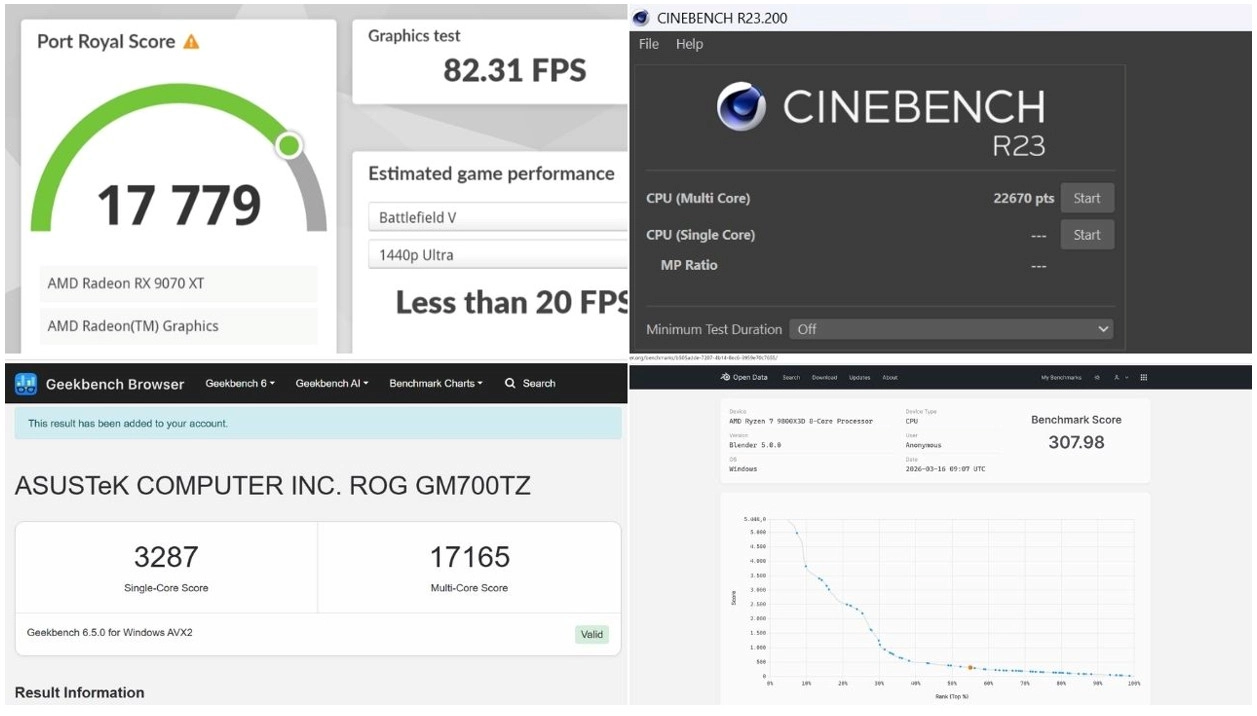Open the Cinebench Help menu
Screen dimensions: 1257x716
click(x=689, y=44)
